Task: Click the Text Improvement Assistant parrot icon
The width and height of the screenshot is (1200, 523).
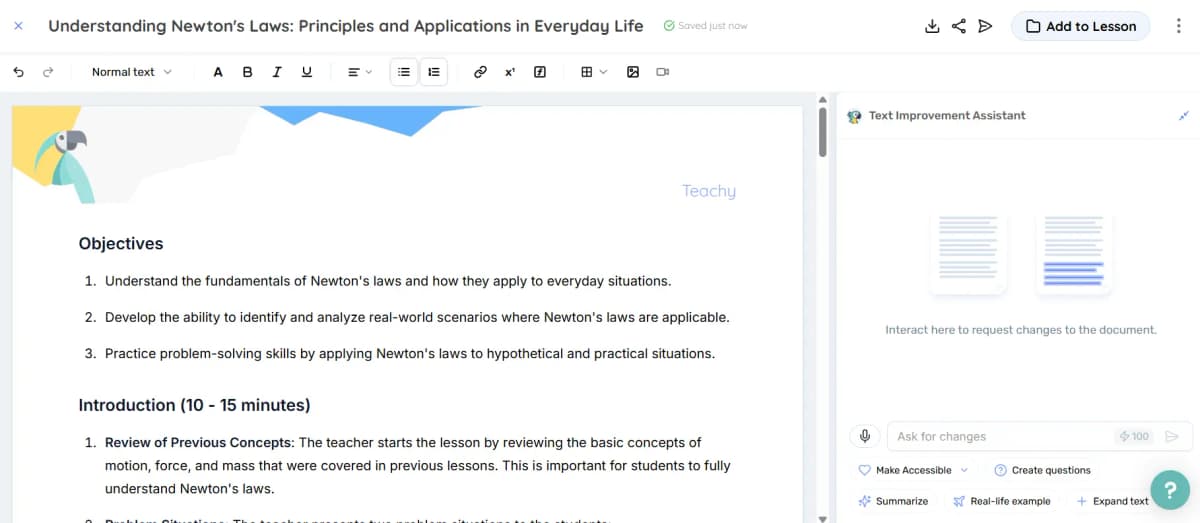Action: pyautogui.click(x=854, y=116)
